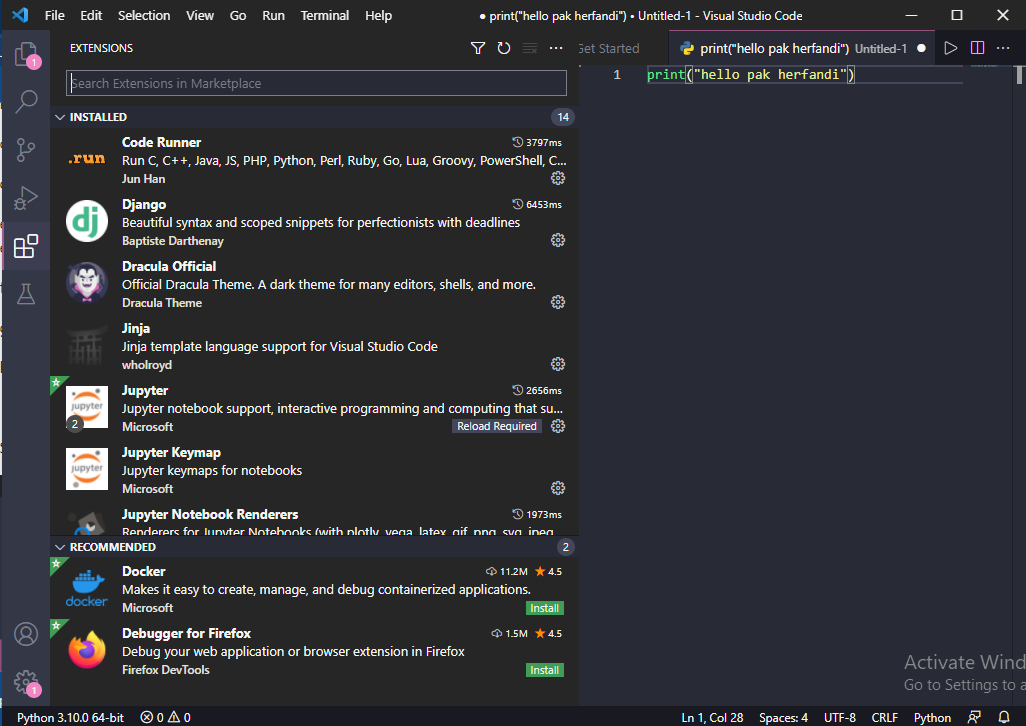Split the editor to the right

tap(976, 47)
